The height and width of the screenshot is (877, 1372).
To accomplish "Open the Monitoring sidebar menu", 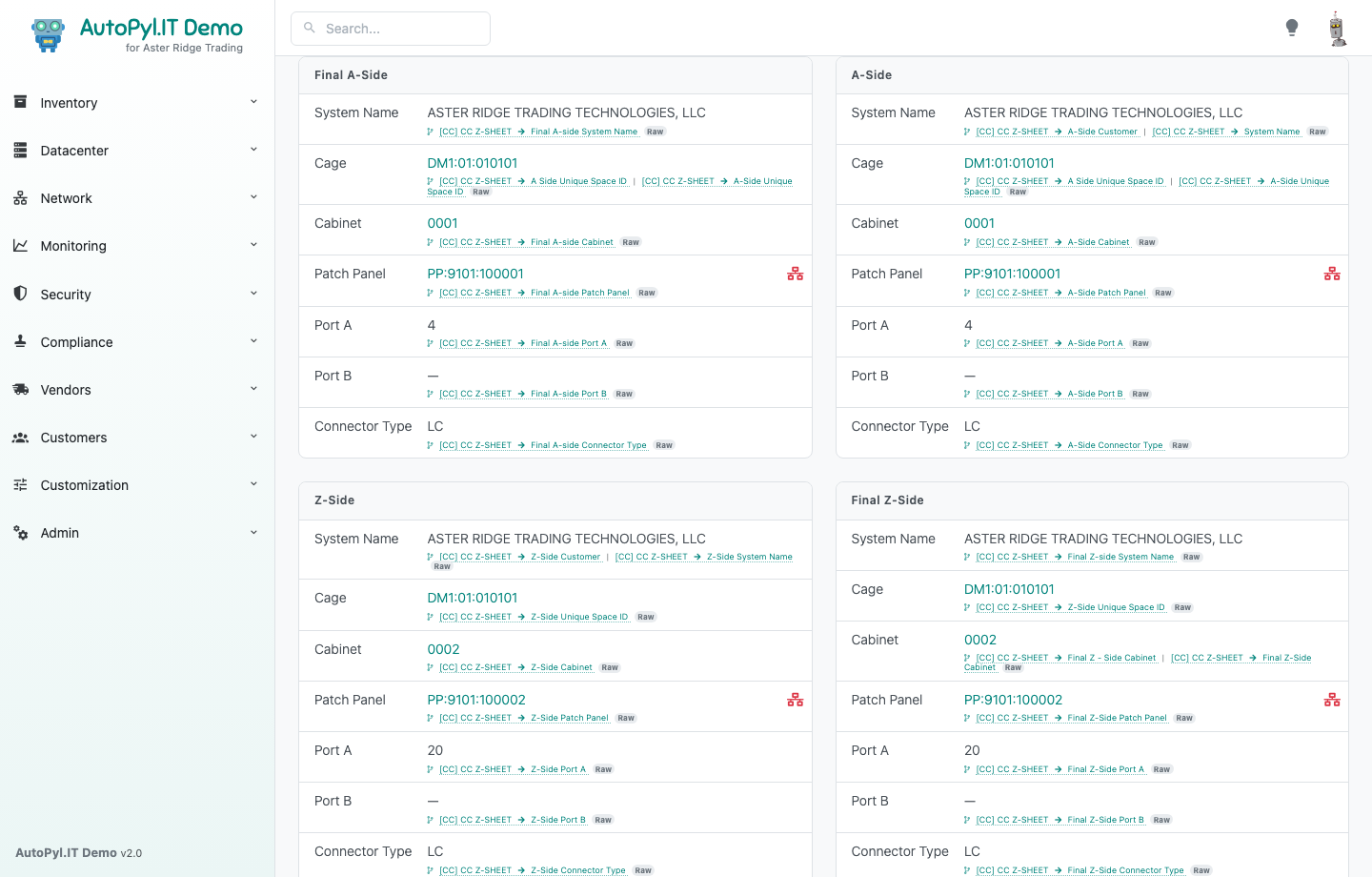I will (137, 245).
